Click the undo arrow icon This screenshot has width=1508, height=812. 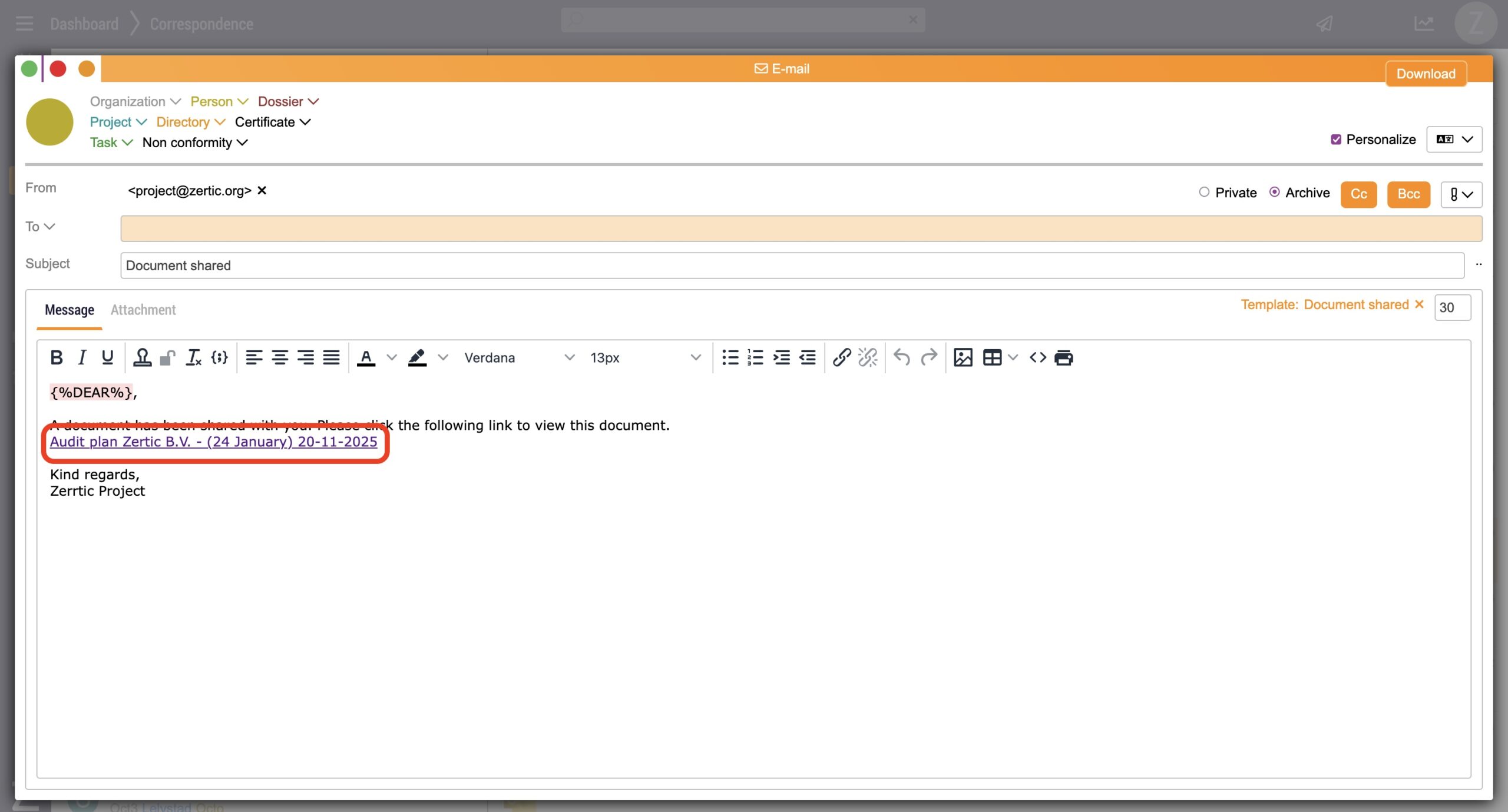point(901,357)
